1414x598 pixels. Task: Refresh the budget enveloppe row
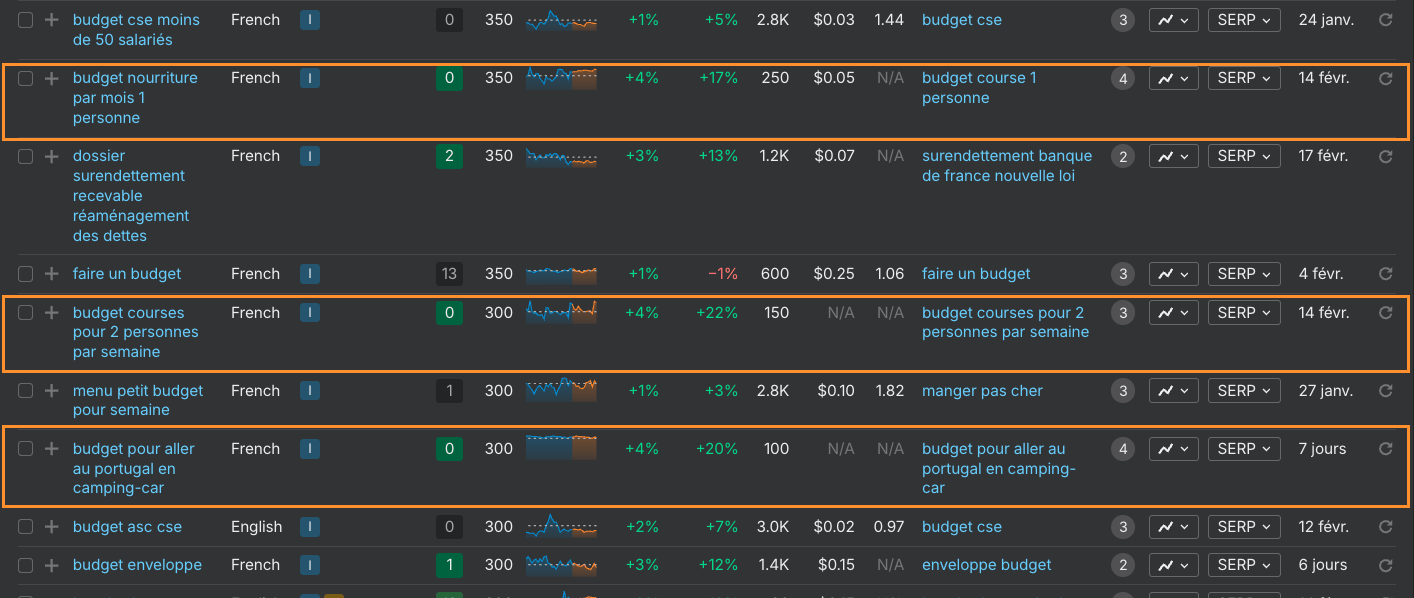point(1385,565)
